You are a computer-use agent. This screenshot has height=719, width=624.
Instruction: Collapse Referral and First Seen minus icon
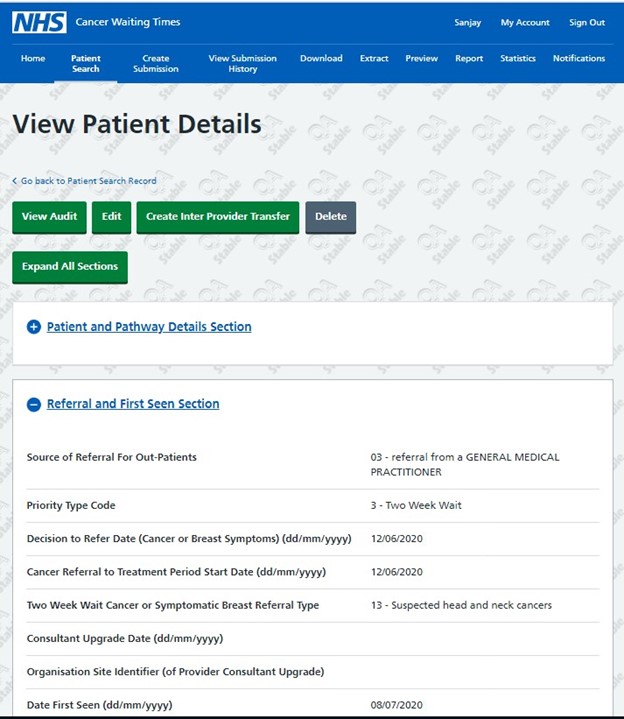pos(33,404)
